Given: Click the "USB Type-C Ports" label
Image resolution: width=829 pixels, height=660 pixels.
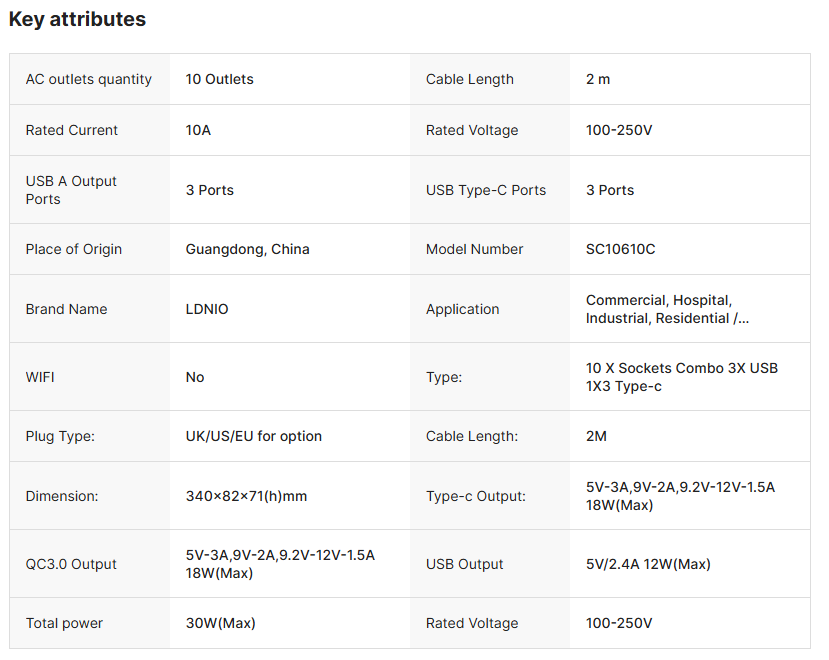Looking at the screenshot, I should click(x=486, y=190).
